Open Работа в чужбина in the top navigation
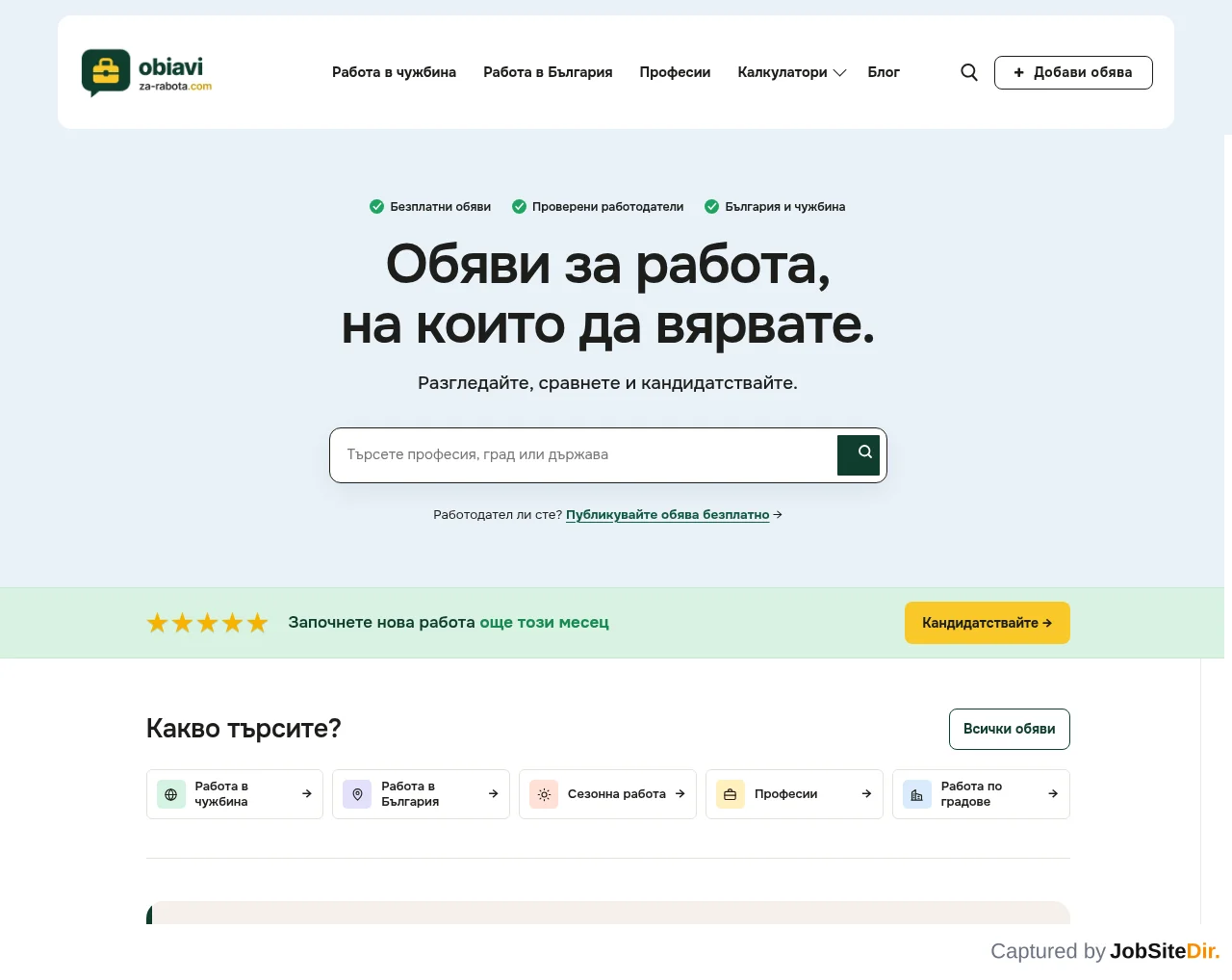 pyautogui.click(x=394, y=72)
